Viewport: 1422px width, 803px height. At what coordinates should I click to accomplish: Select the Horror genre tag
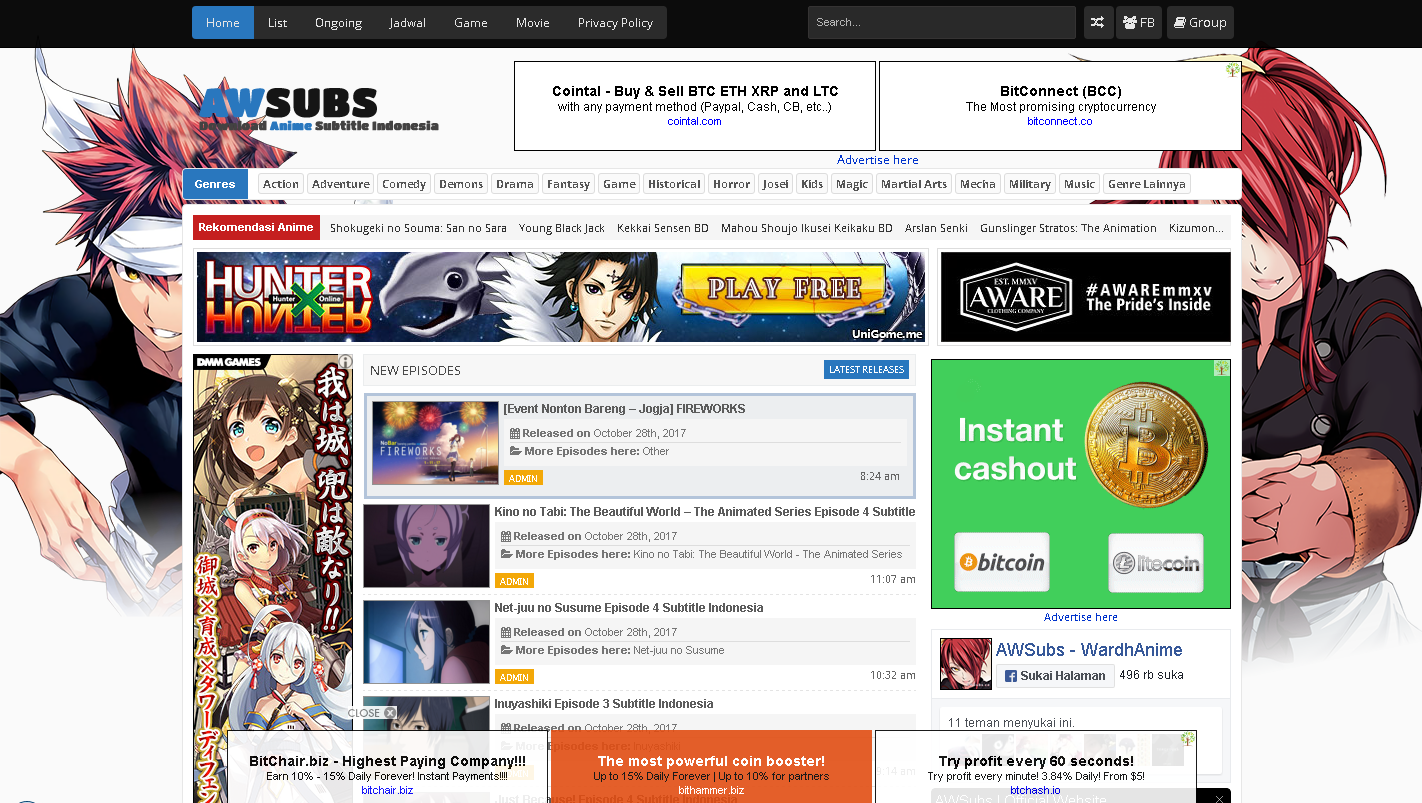[731, 184]
